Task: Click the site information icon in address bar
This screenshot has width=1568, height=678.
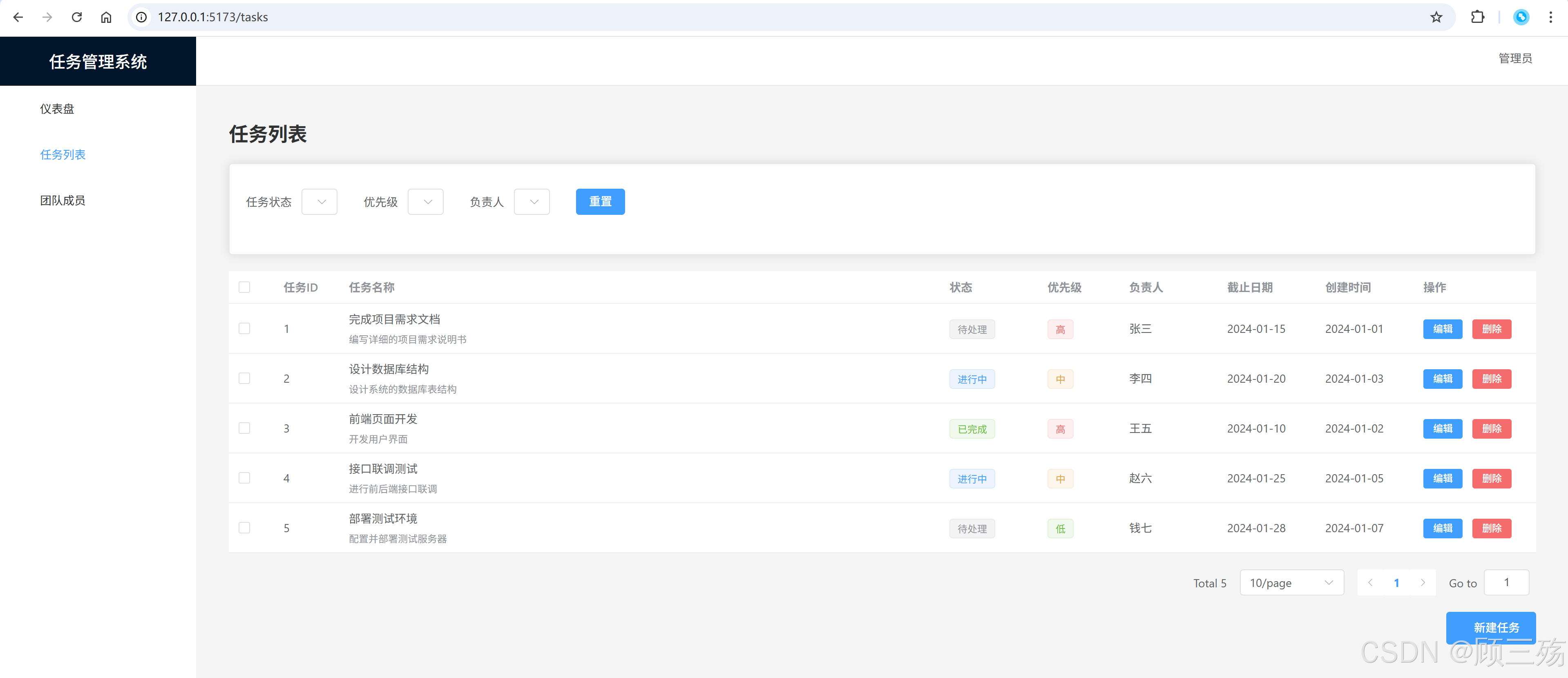Action: click(x=141, y=17)
